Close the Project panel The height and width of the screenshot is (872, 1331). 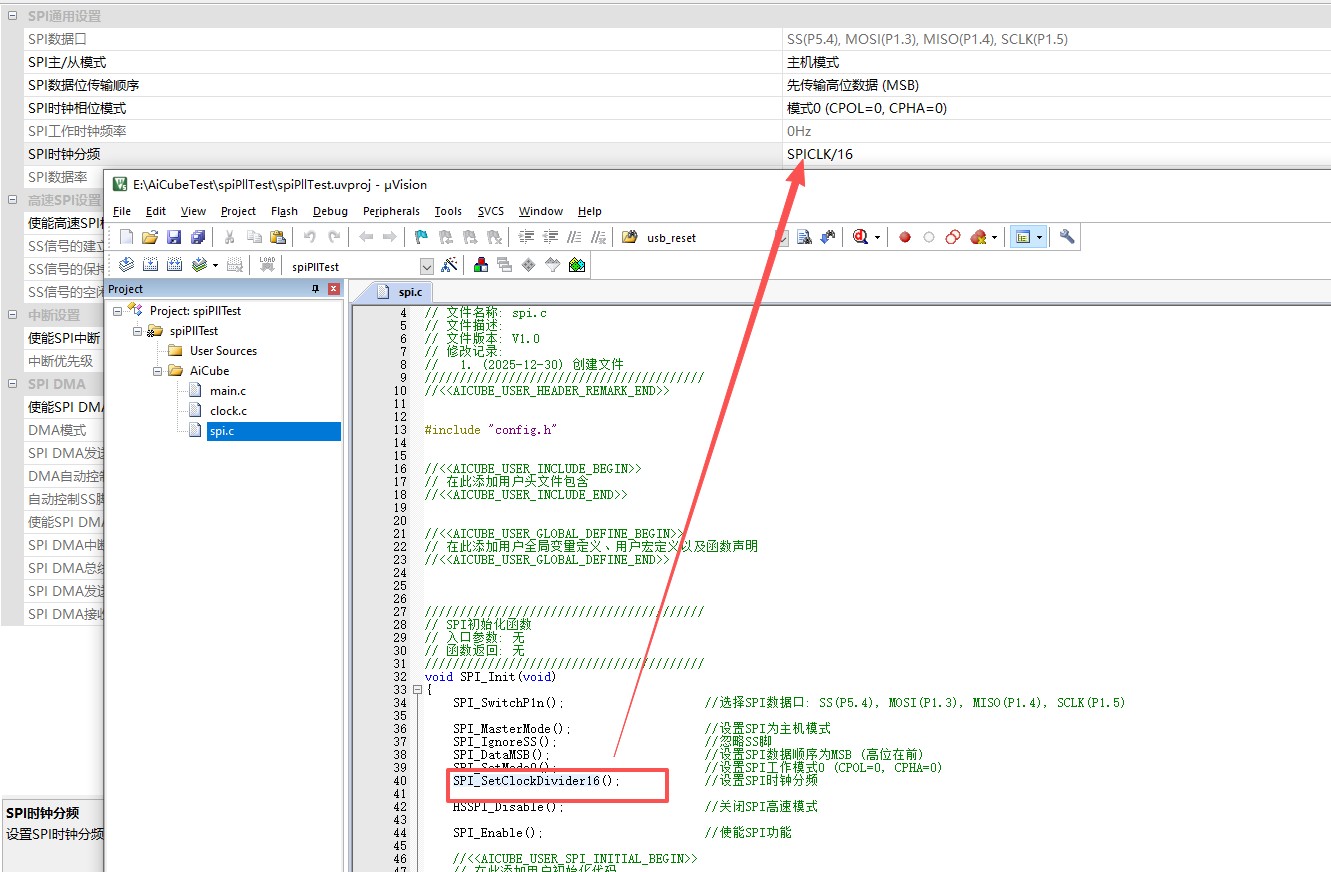[334, 289]
